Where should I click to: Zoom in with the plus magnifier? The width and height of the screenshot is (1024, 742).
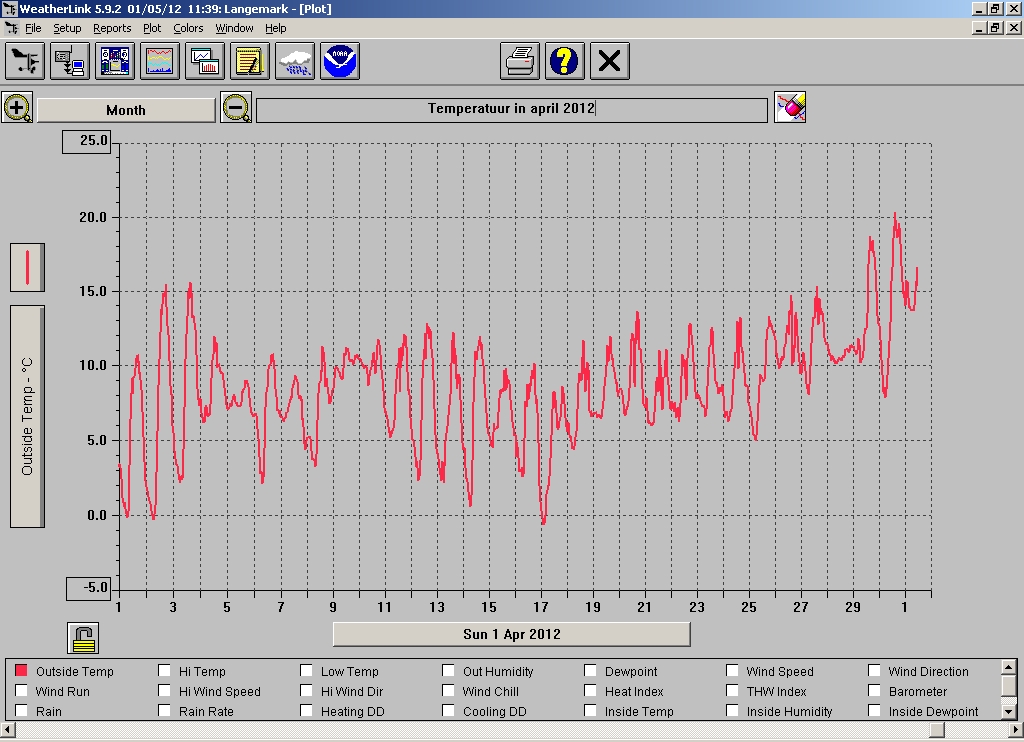18,108
